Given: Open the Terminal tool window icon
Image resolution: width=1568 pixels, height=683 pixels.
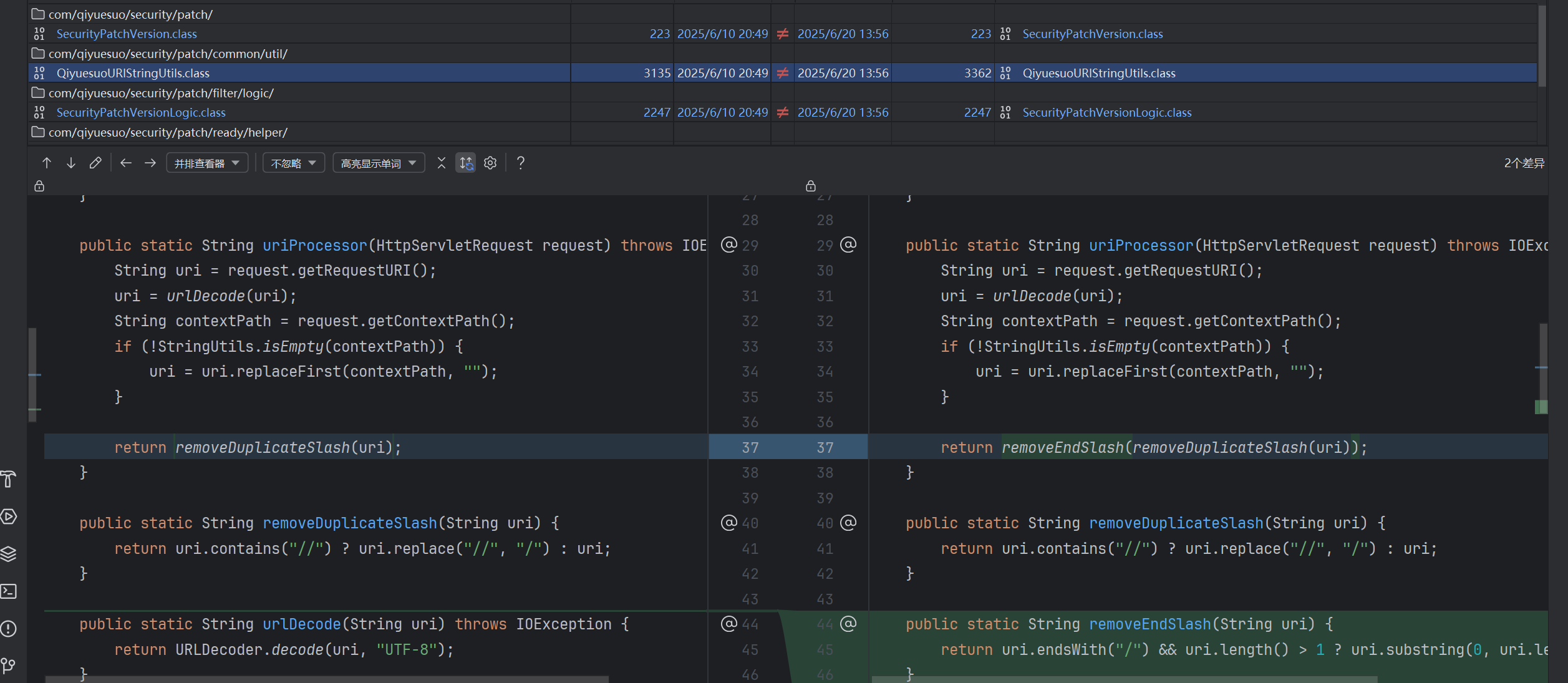Looking at the screenshot, I should coord(9,591).
